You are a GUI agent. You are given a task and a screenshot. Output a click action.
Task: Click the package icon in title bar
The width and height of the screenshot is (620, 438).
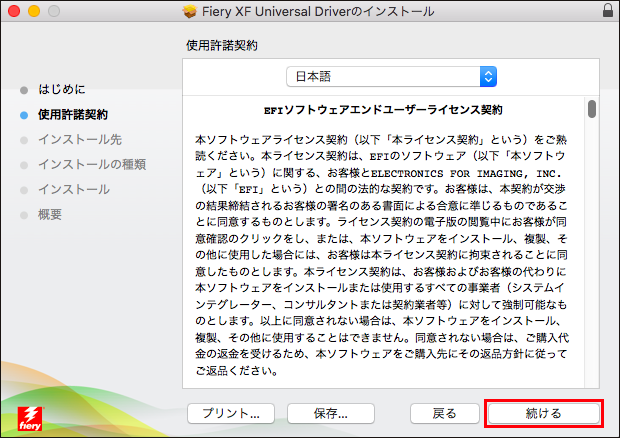coord(189,11)
